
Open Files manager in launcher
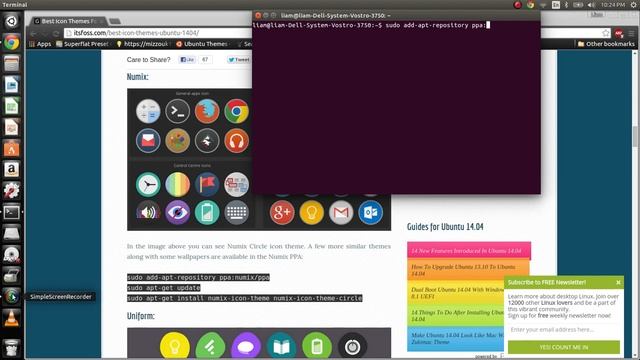[11, 63]
